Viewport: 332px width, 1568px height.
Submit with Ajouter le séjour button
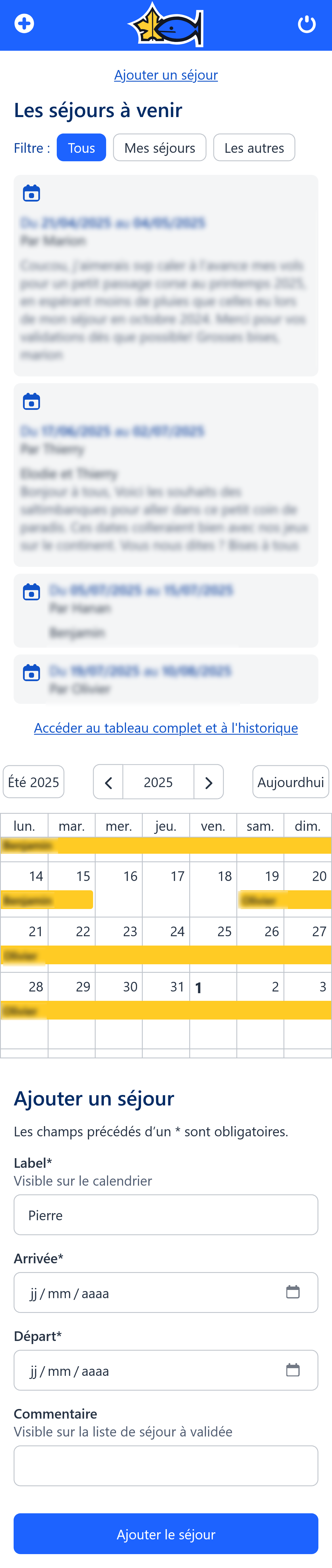(x=166, y=1533)
